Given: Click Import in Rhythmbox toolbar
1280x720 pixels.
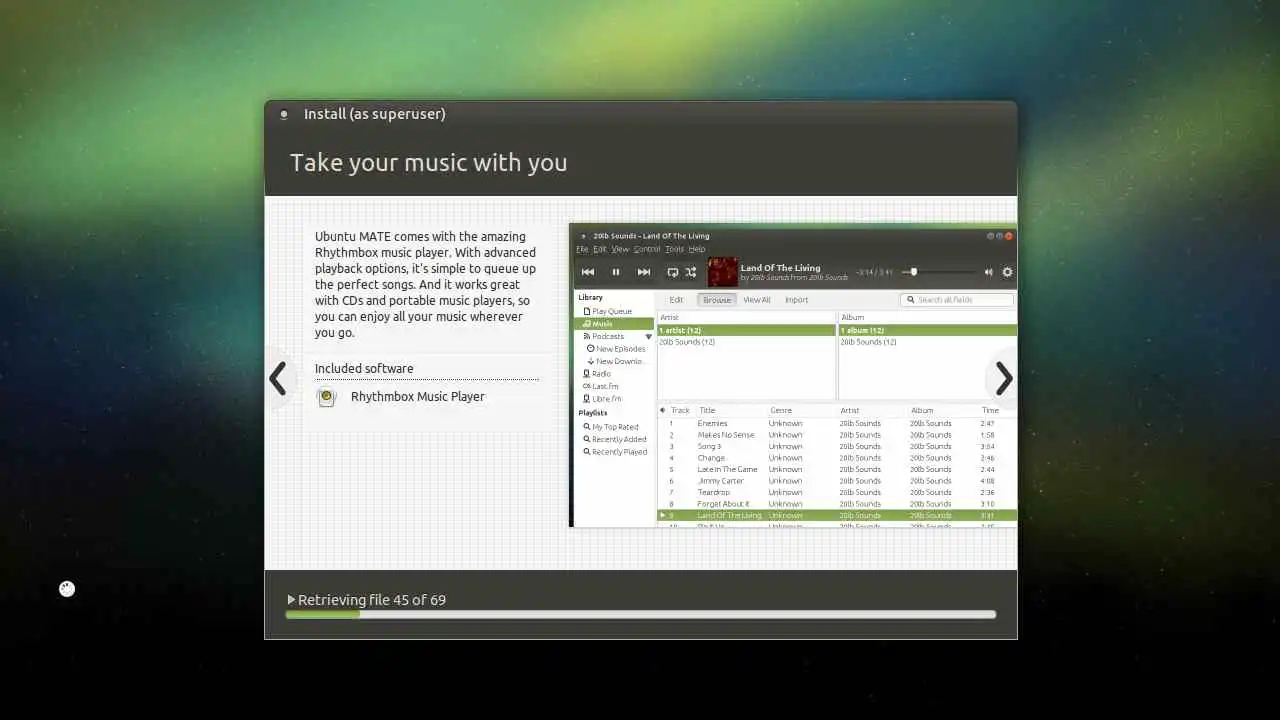Looking at the screenshot, I should click(x=797, y=300).
